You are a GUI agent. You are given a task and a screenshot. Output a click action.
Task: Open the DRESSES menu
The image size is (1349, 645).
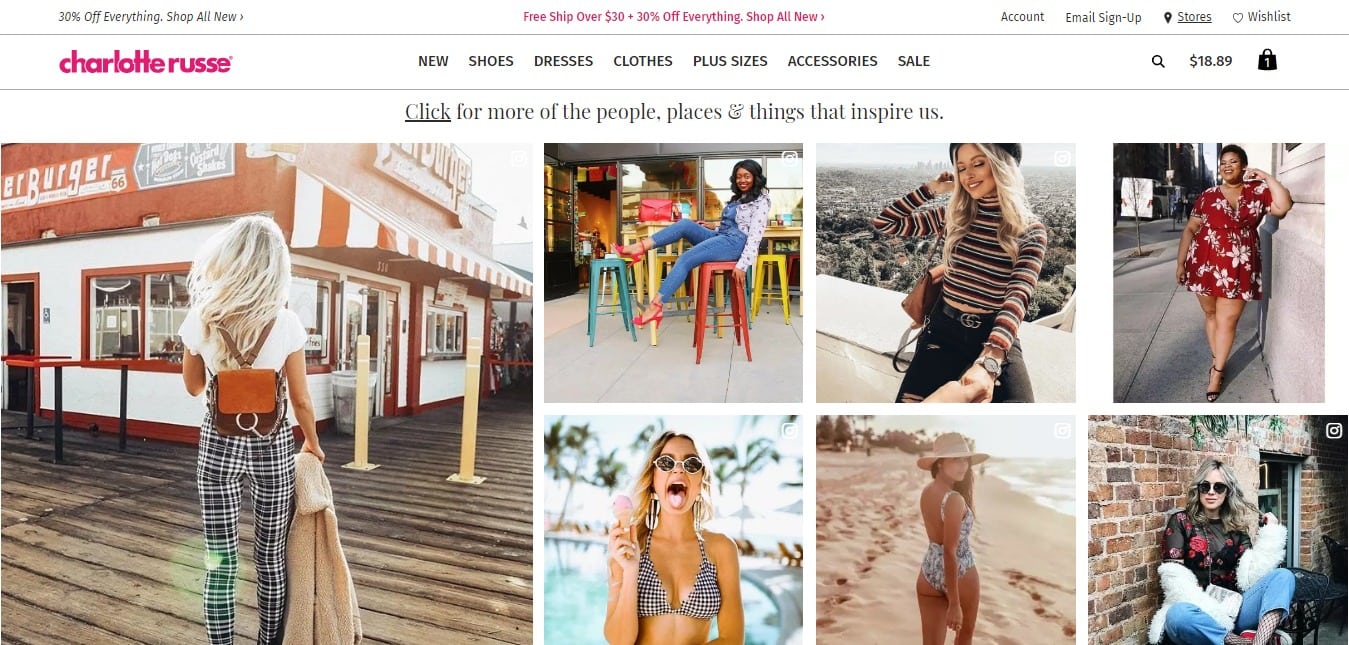point(563,61)
